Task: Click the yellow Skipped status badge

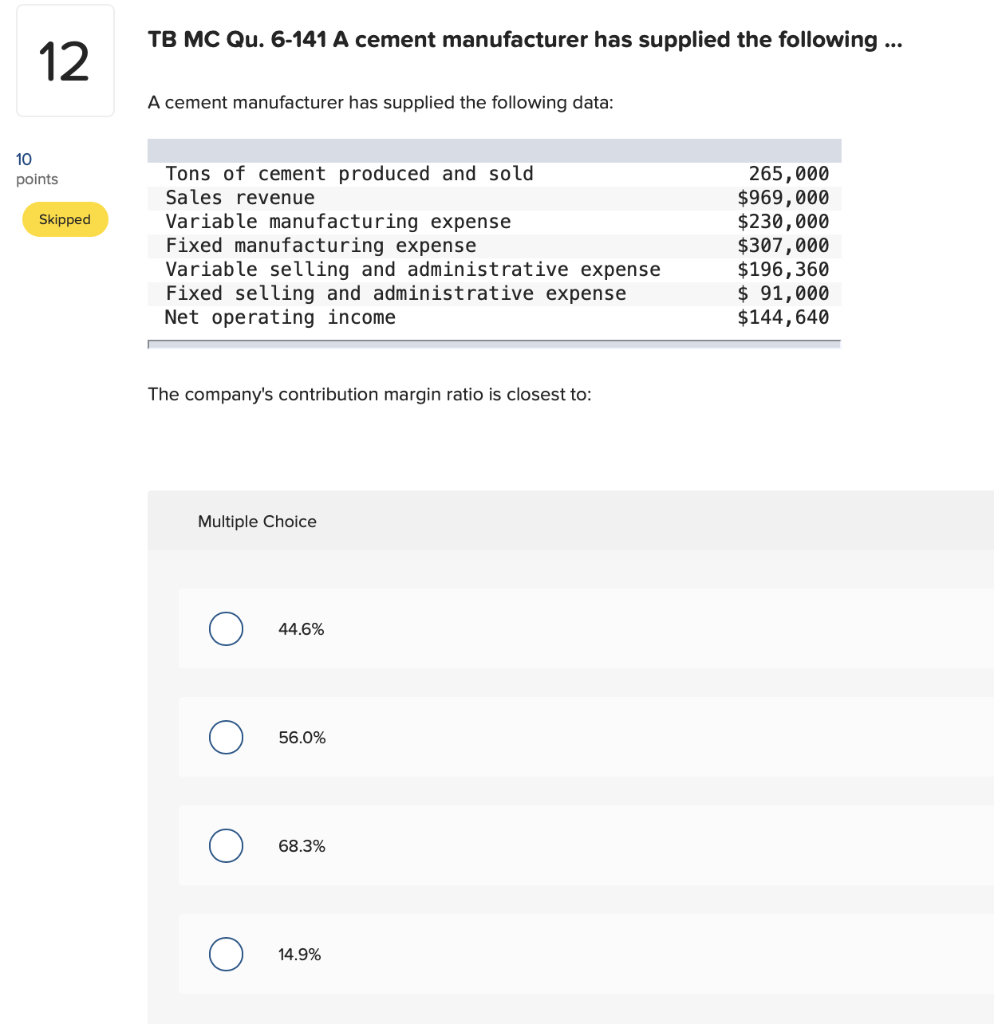Action: pos(65,219)
